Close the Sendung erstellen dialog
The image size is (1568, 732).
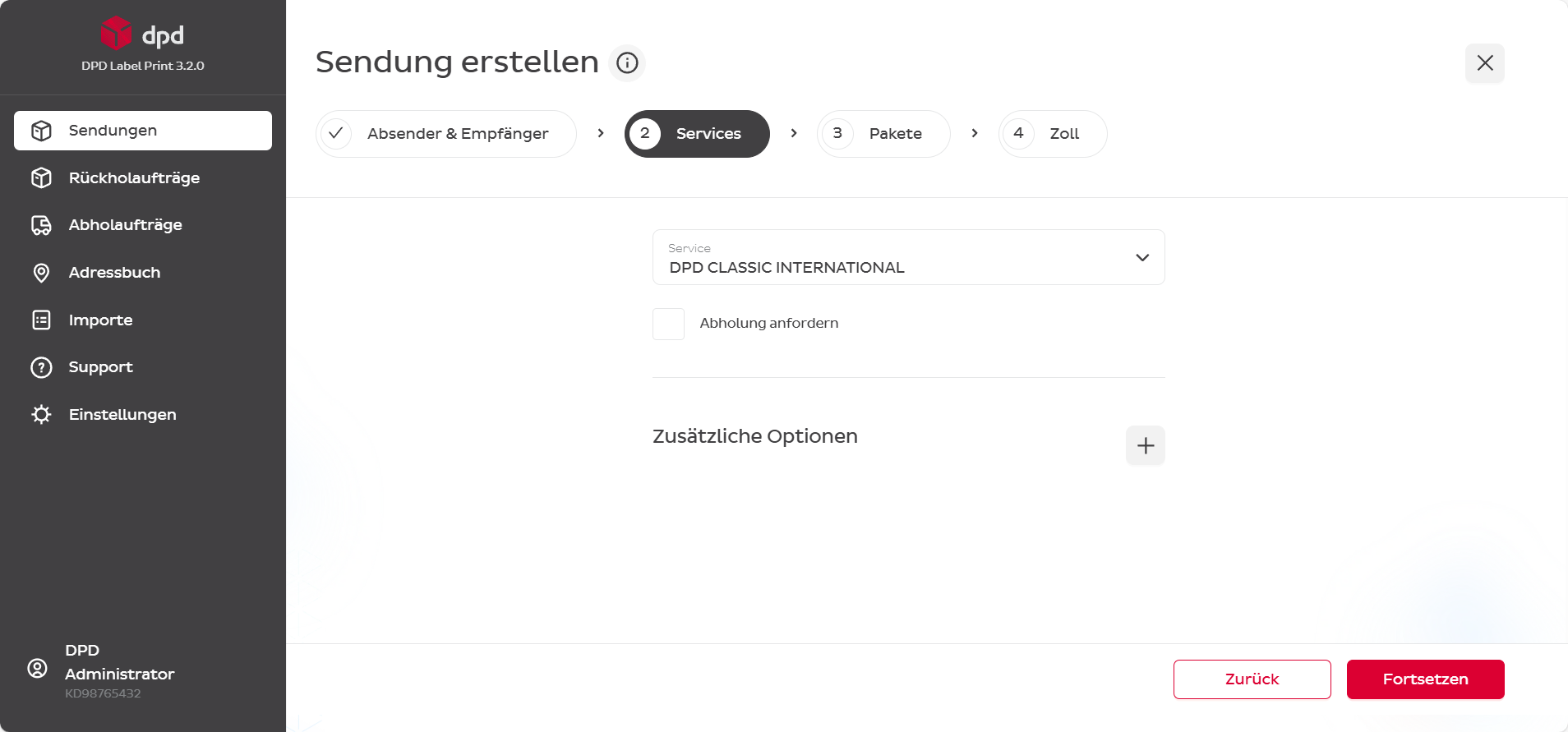point(1484,62)
